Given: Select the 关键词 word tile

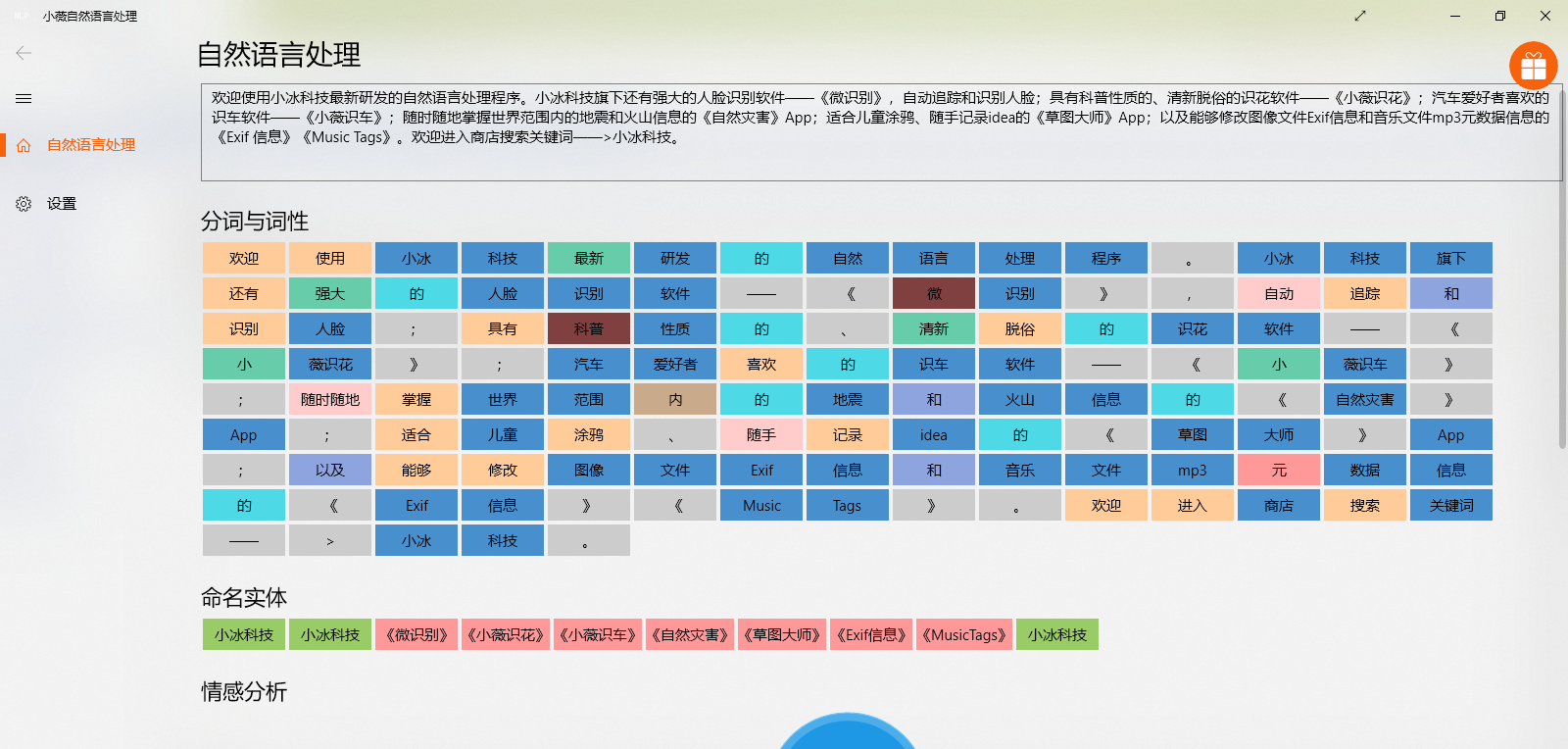Looking at the screenshot, I should point(1451,505).
